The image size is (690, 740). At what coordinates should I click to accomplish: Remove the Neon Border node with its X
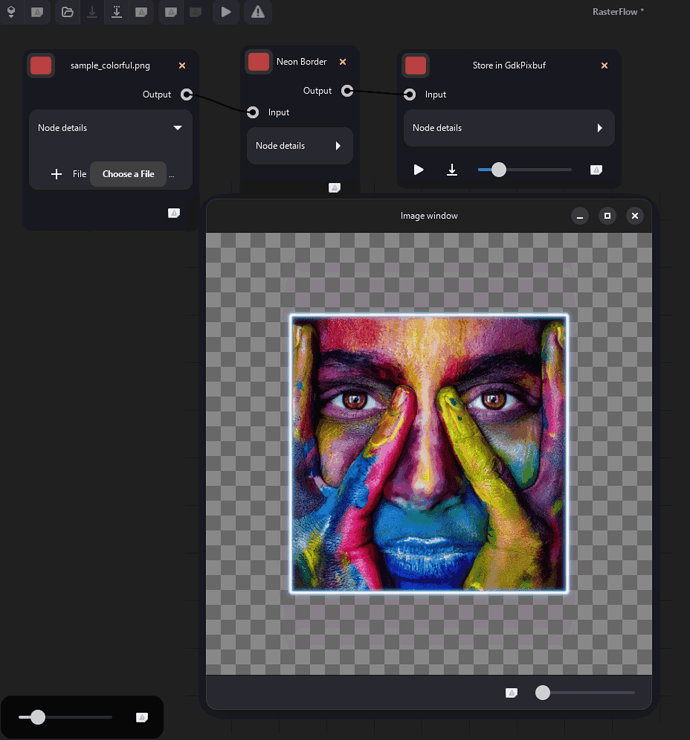[x=343, y=62]
